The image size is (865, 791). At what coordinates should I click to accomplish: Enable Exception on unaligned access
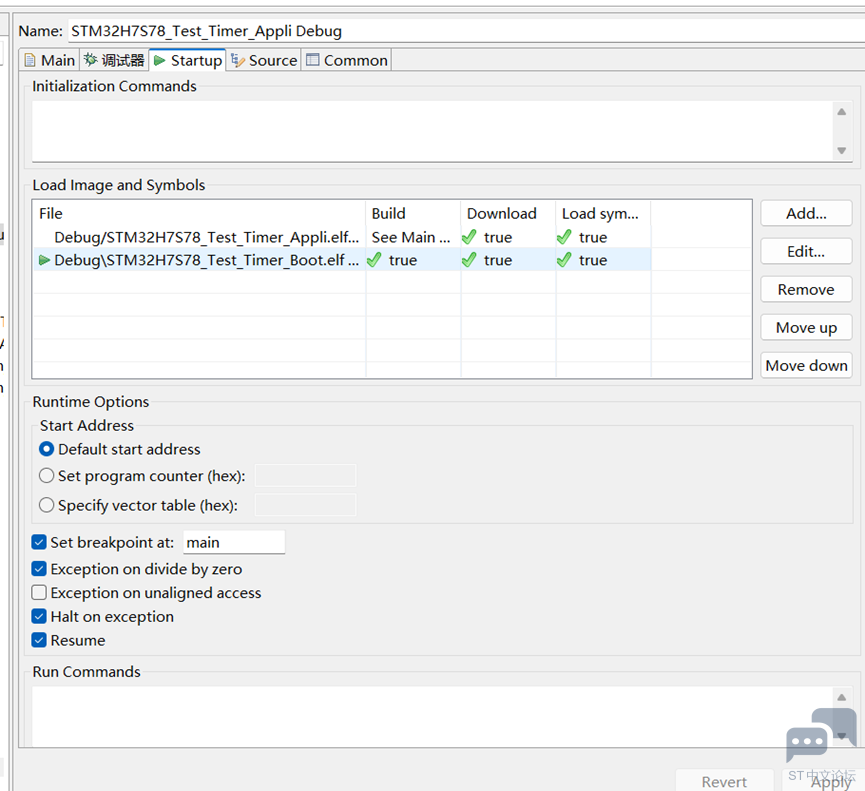(x=39, y=592)
